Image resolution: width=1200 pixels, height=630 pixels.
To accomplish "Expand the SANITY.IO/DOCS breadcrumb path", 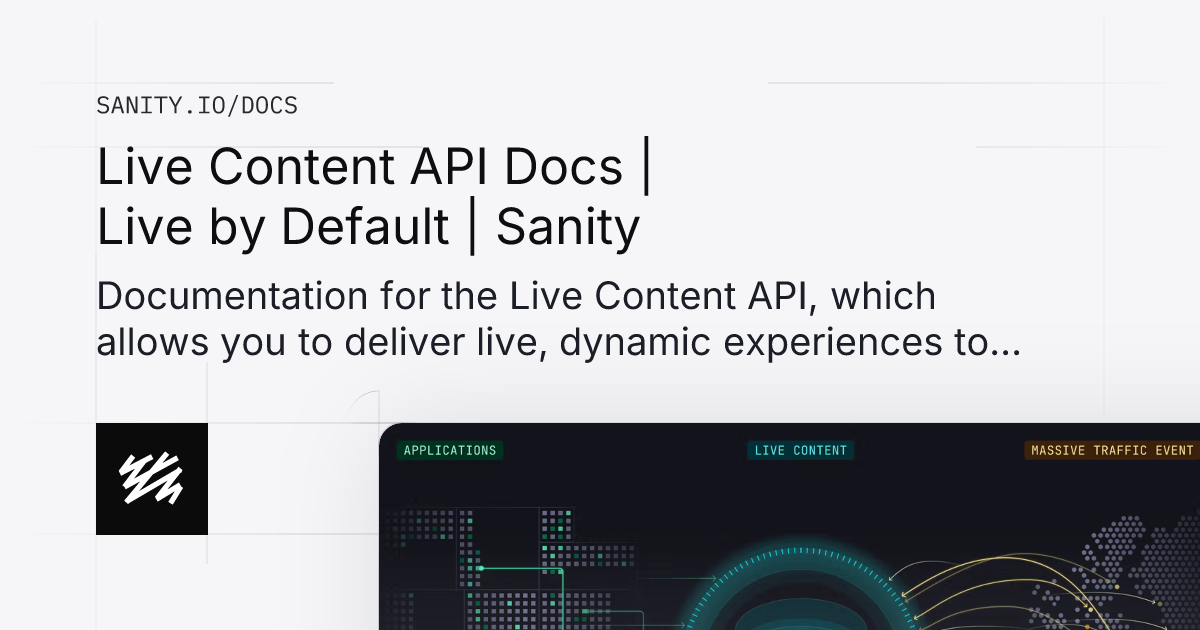I will [196, 105].
